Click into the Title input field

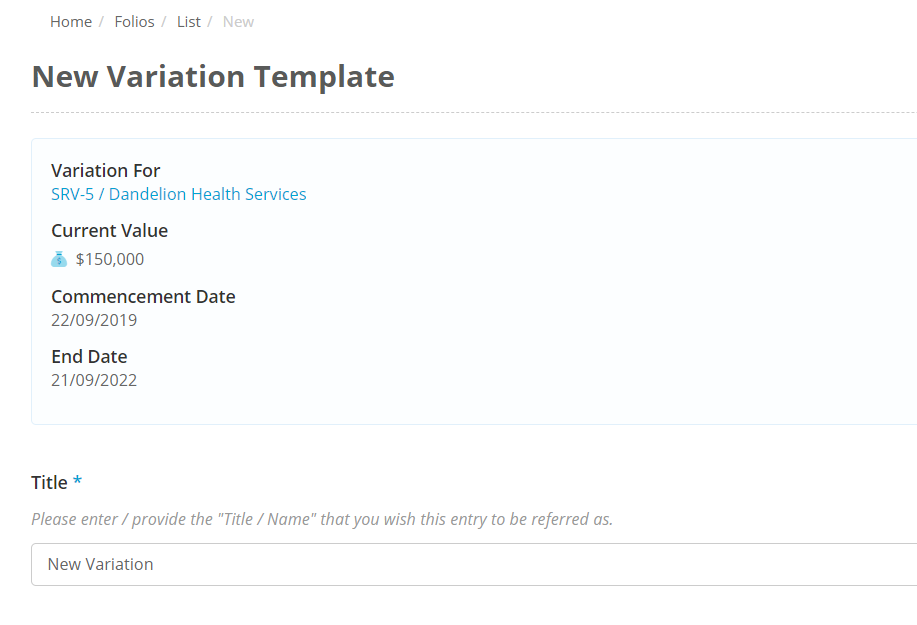[x=474, y=564]
